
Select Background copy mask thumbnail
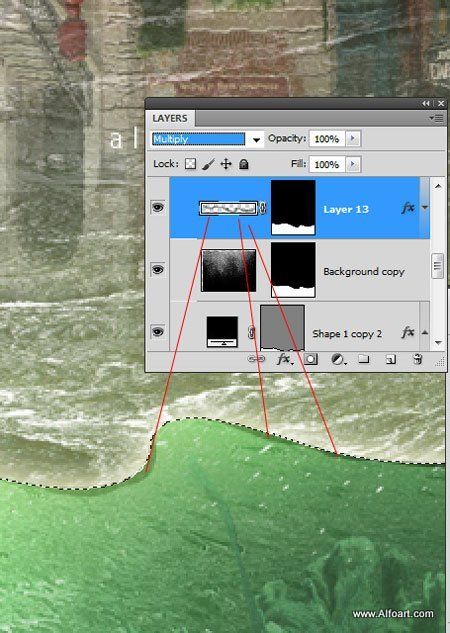coord(293,270)
